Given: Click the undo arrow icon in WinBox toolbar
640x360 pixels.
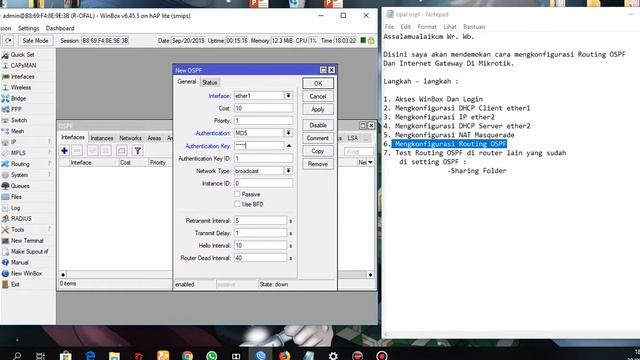Looking at the screenshot, I should [8, 40].
